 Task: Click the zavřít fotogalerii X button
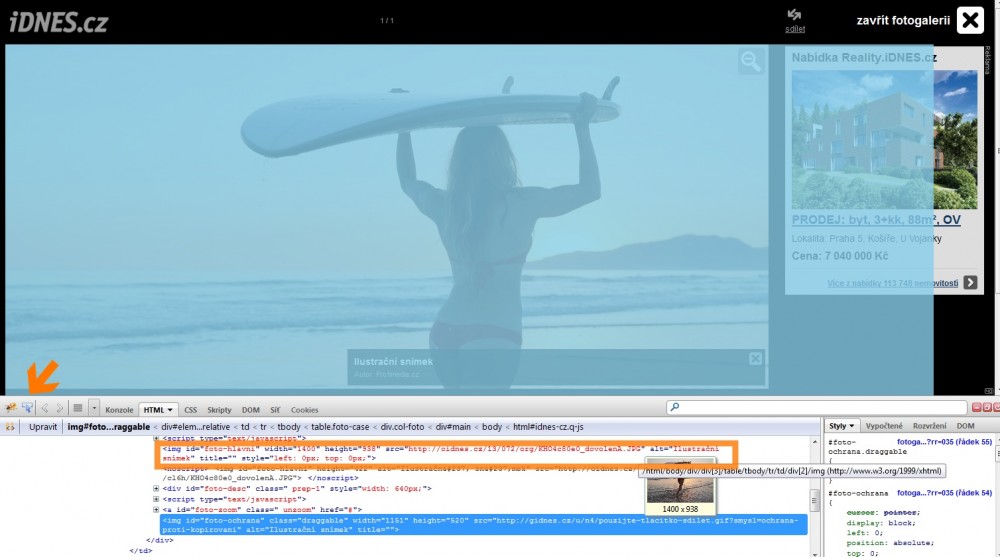pos(970,20)
